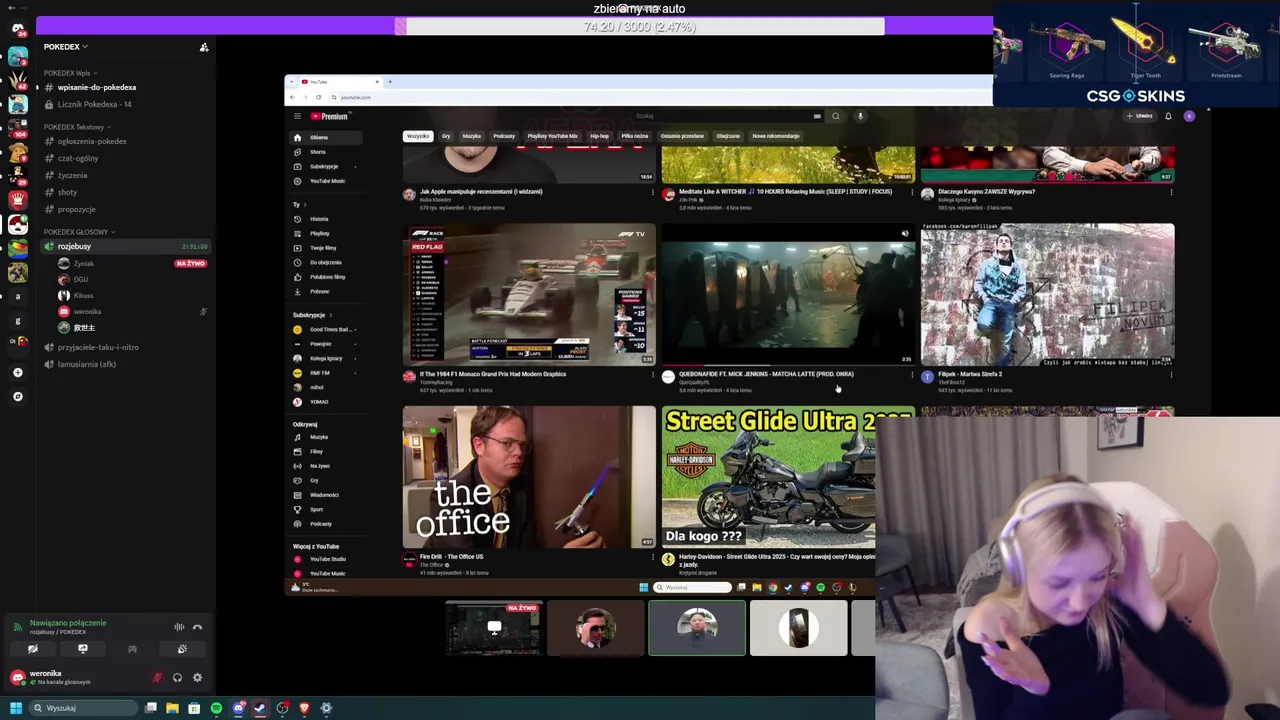Image resolution: width=1280 pixels, height=720 pixels.
Task: Select the Wszystko filter chip
Action: 418,136
